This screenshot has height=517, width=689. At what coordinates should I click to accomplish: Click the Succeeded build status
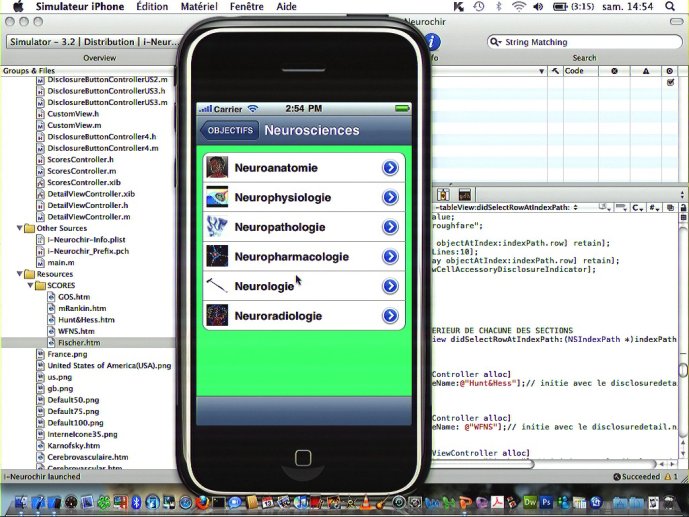pos(637,477)
